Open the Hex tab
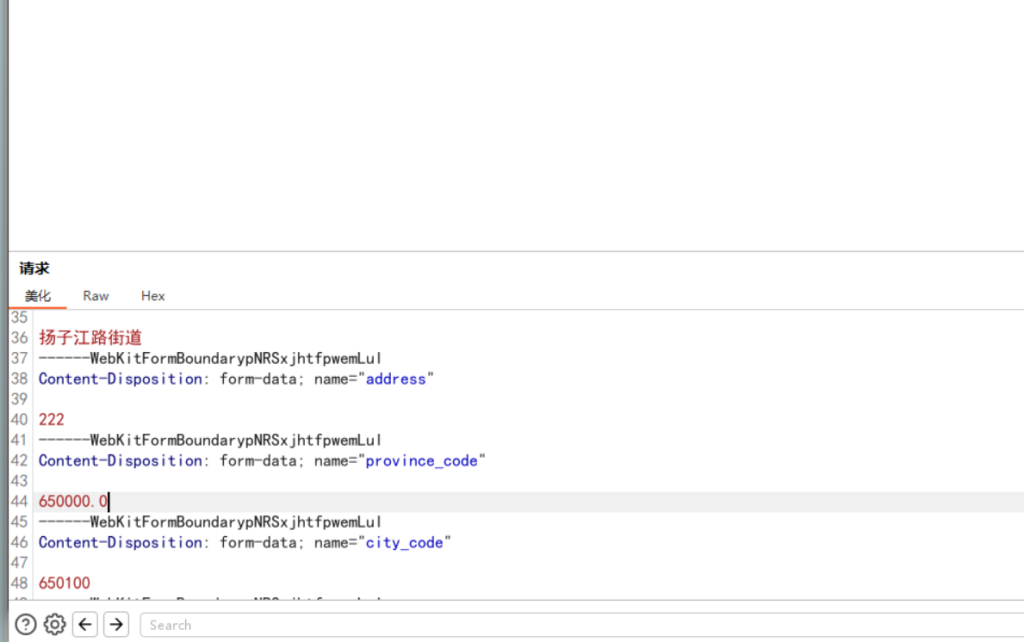Image resolution: width=1024 pixels, height=642 pixels. coord(153,296)
